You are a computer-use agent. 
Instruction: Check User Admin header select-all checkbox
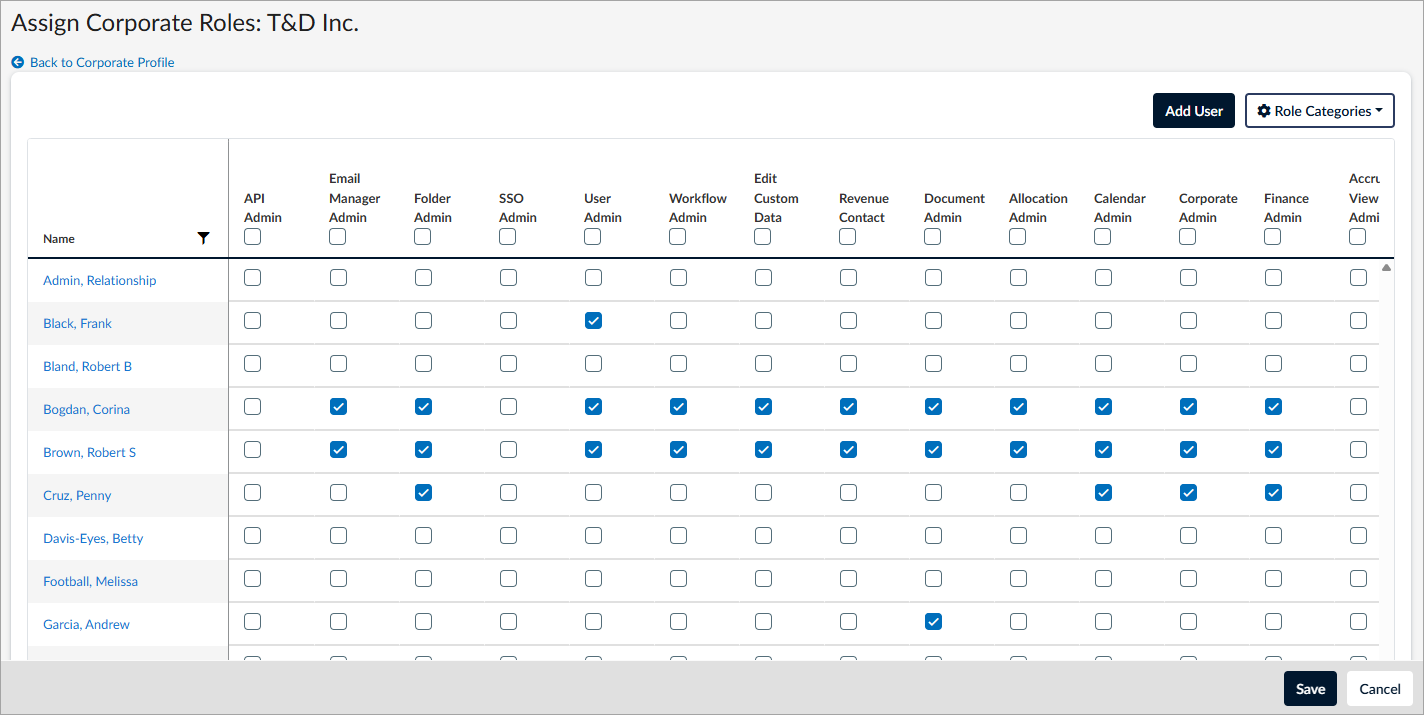click(x=593, y=237)
